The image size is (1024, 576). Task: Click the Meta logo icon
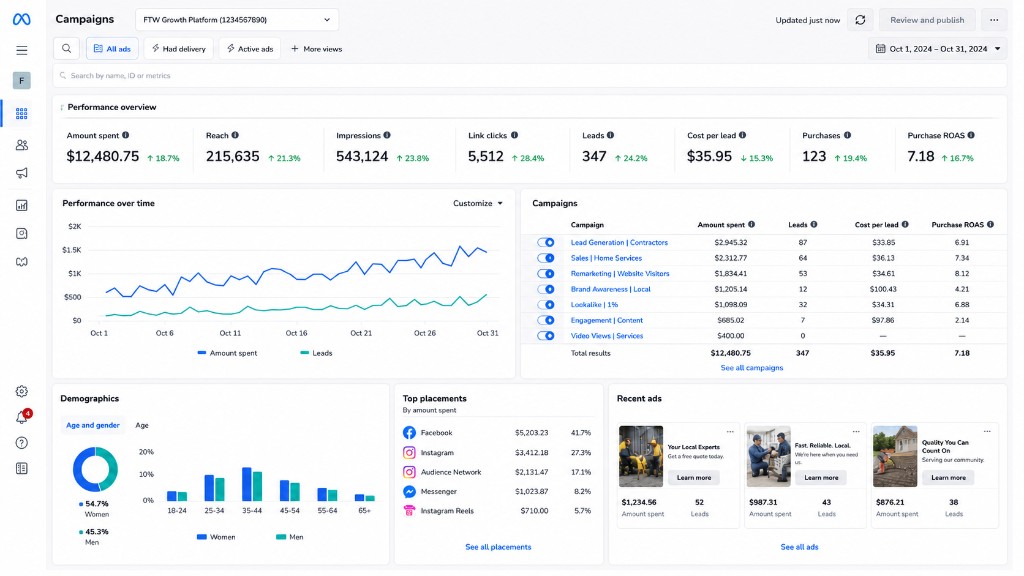coord(22,20)
